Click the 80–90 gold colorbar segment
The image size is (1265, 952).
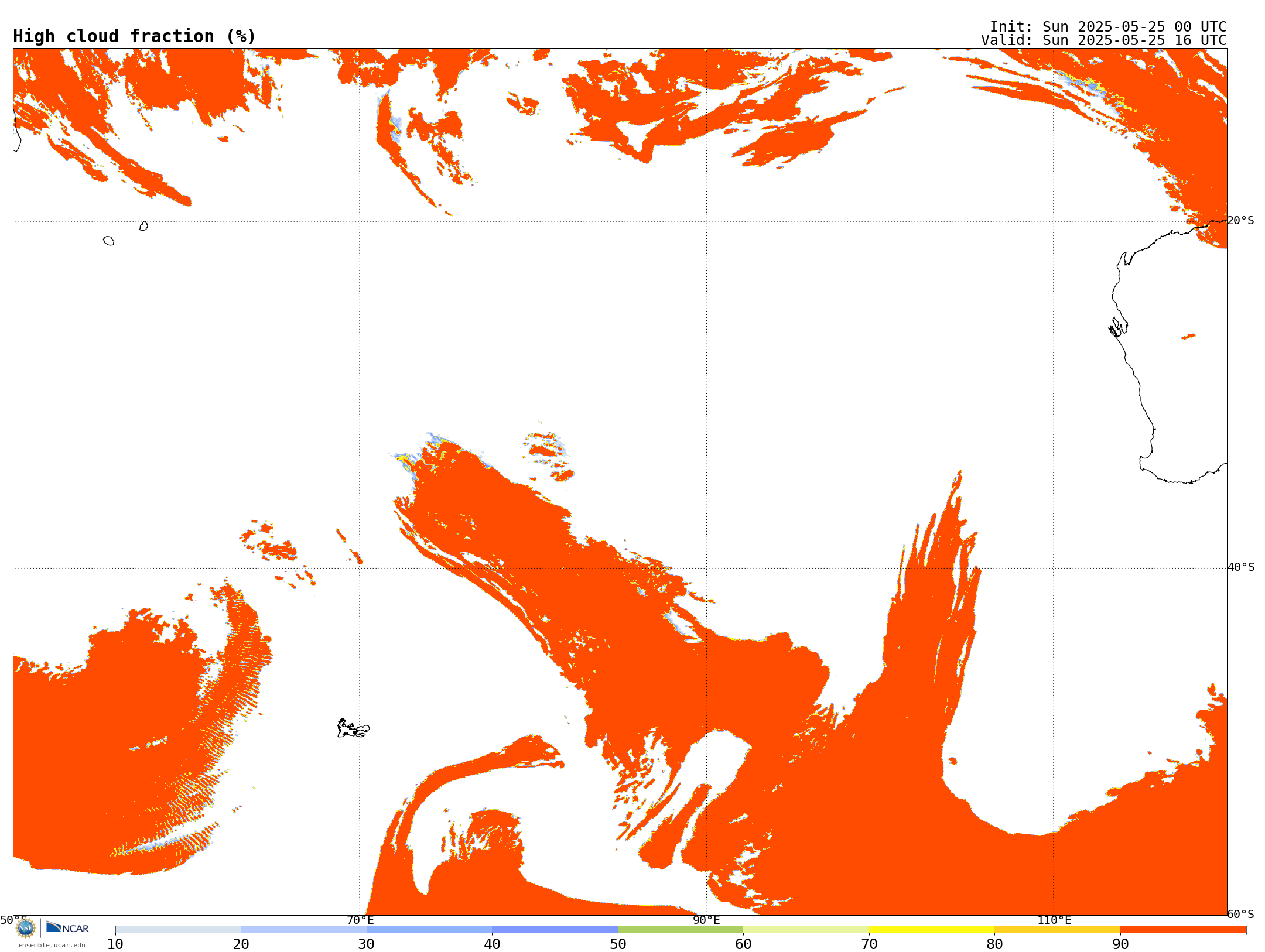pos(1058,930)
